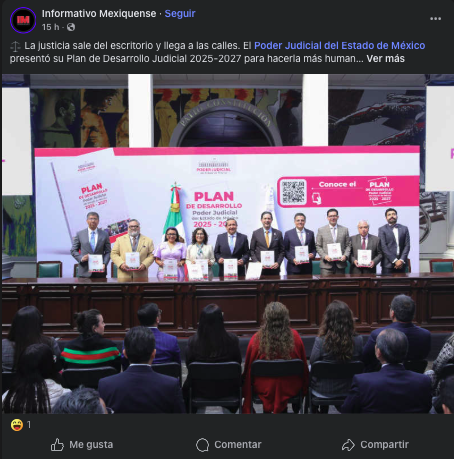
Task: Open the Informativo Mexiquense profile picture
Action: click(x=23, y=20)
